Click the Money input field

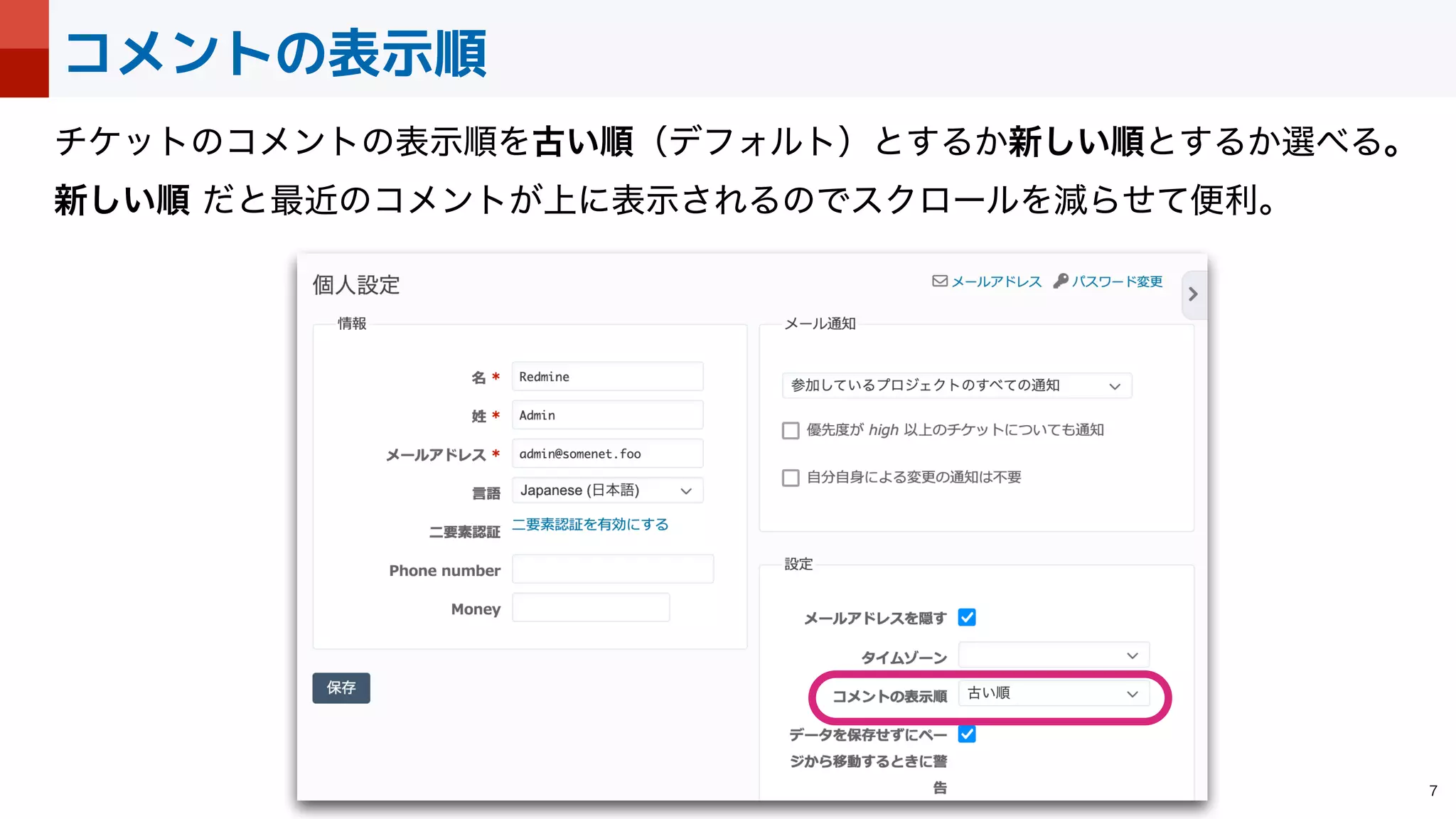pos(591,608)
